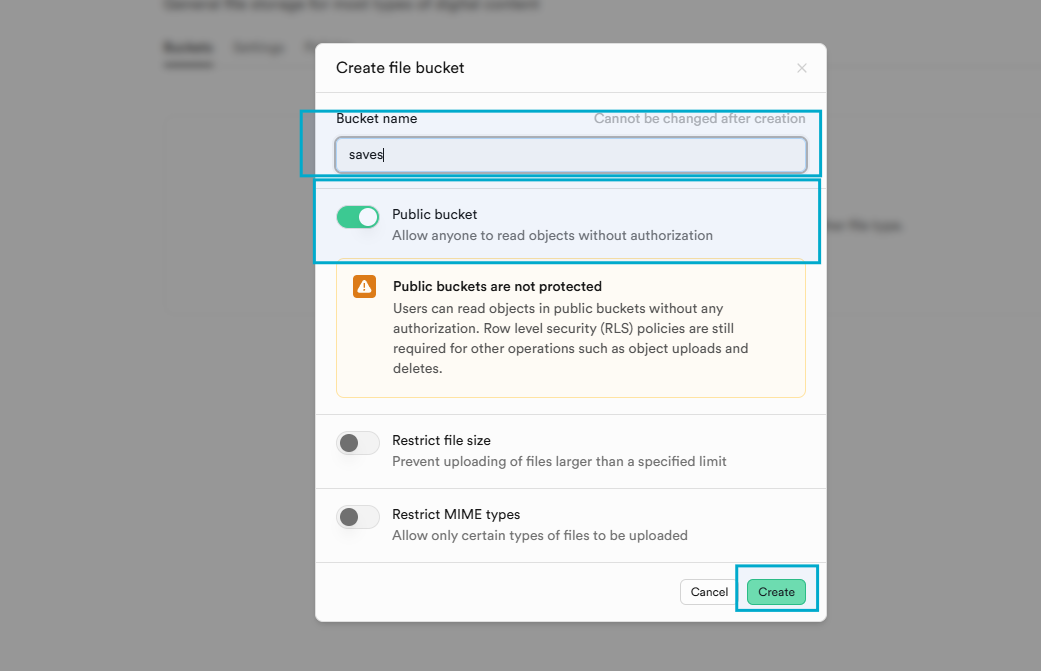Click the green Create button in the footer
1041x671 pixels.
[x=776, y=591]
